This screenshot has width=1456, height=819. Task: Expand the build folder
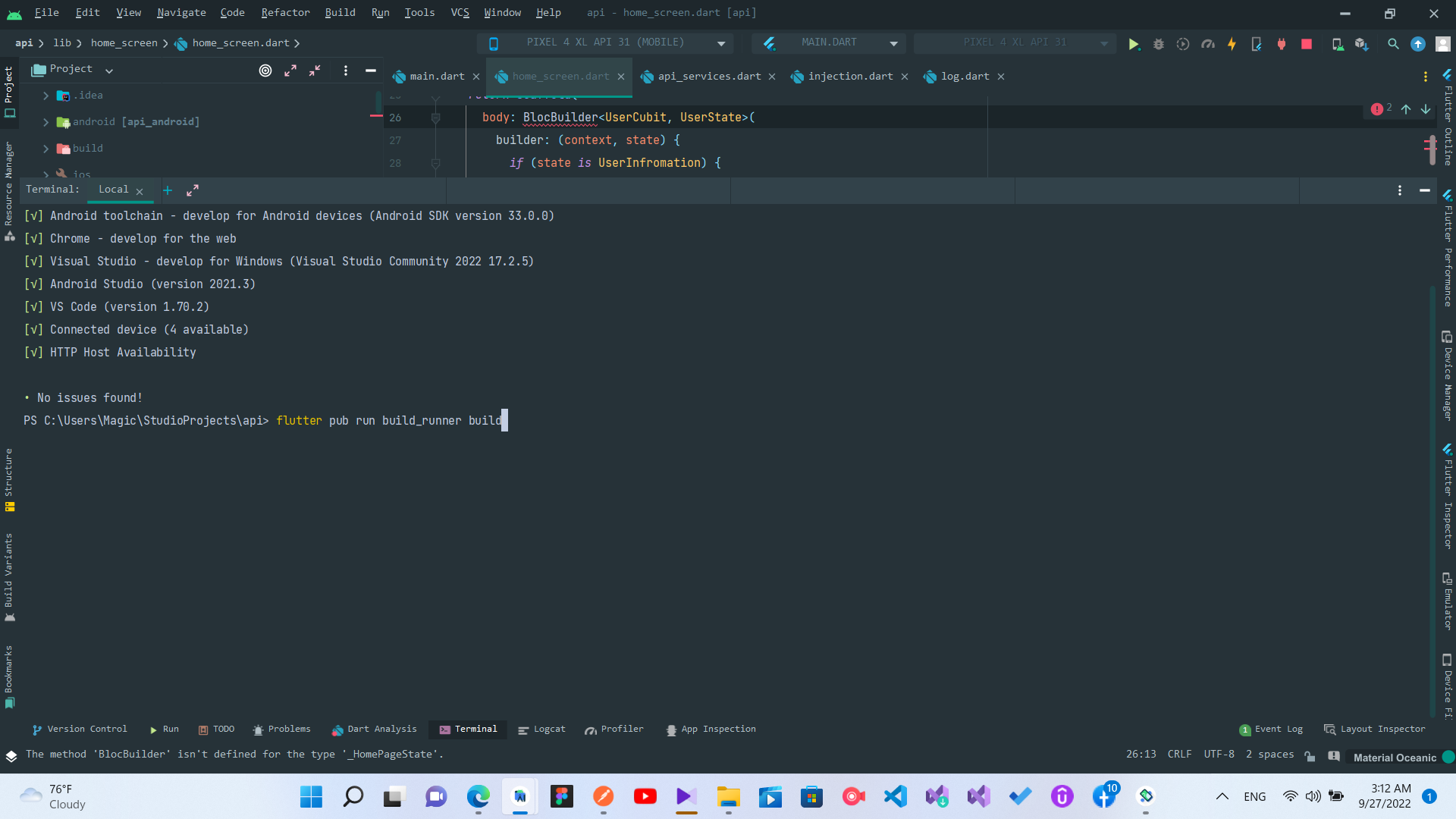pos(45,149)
